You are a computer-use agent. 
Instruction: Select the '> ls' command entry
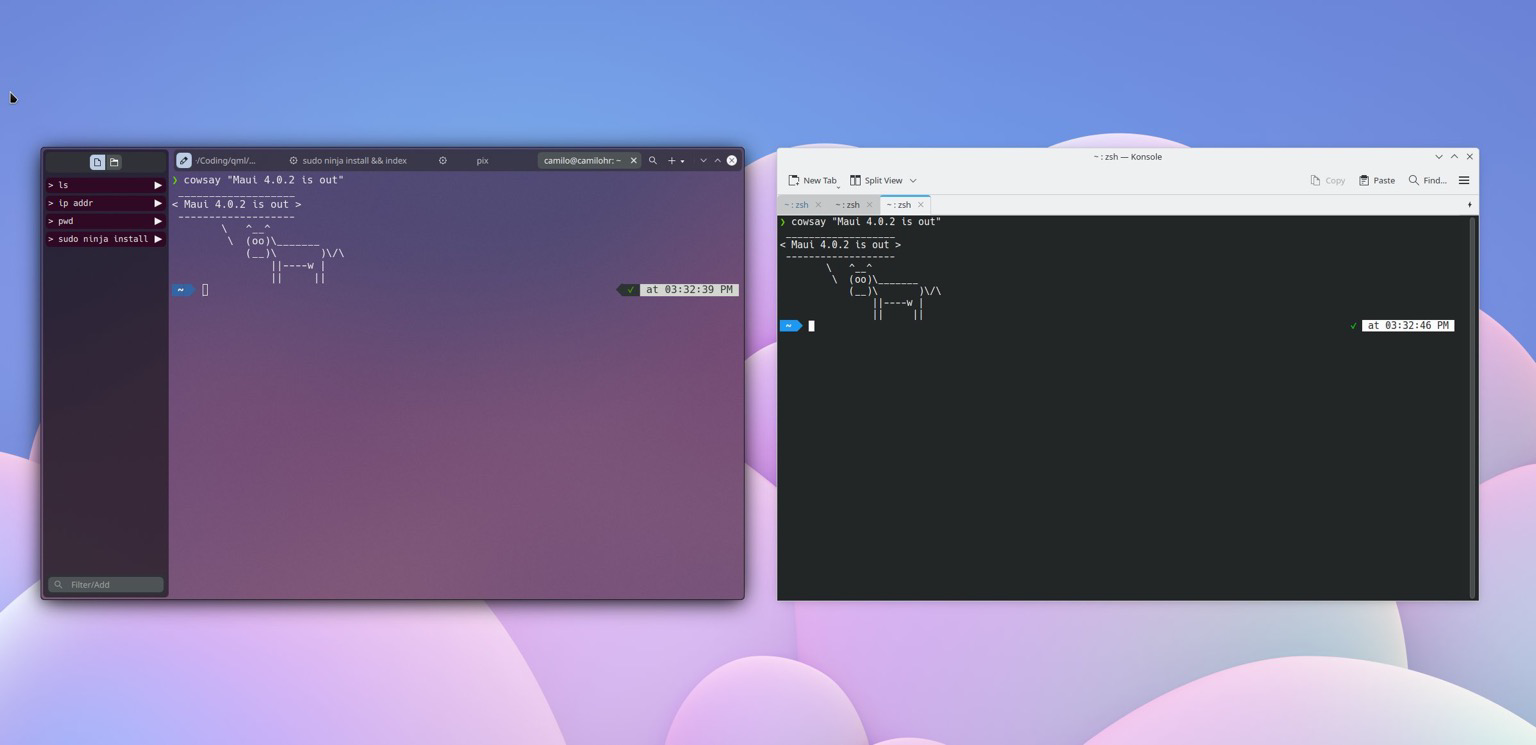tap(105, 185)
